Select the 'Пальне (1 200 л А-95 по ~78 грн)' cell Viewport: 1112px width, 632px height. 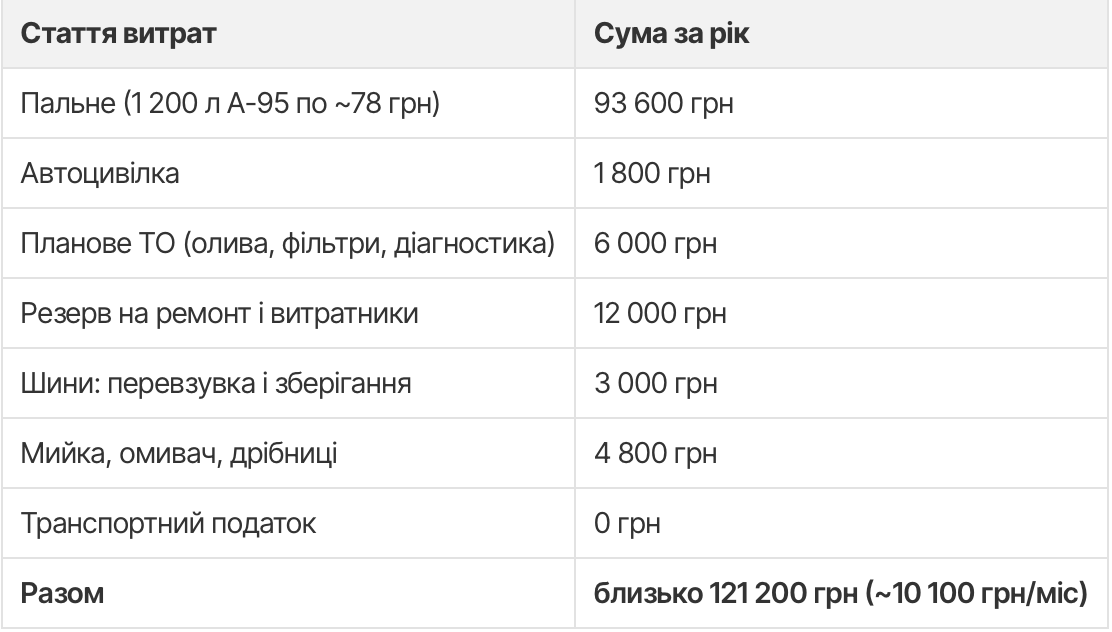pos(288,104)
